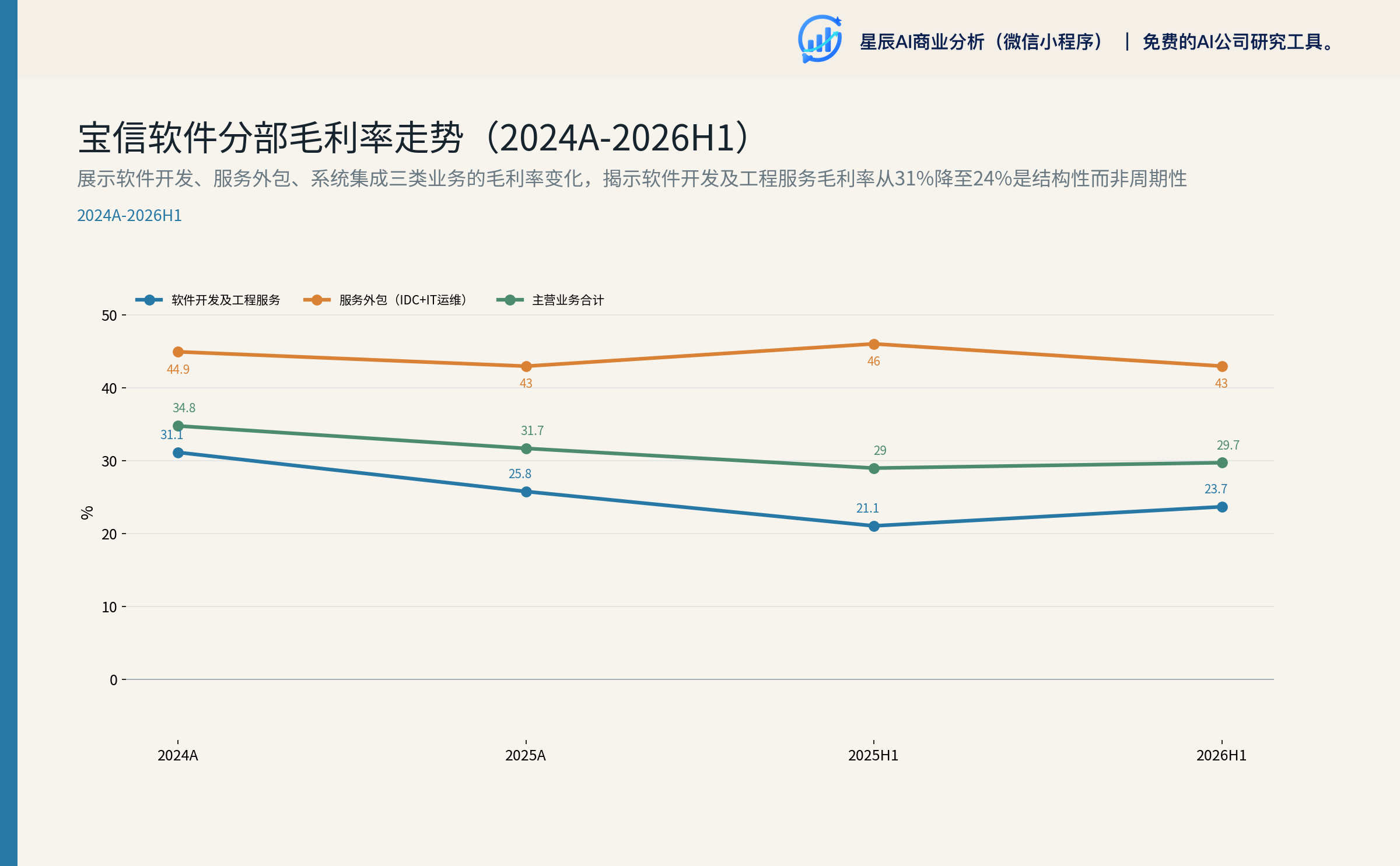The width and height of the screenshot is (1400, 866).
Task: Toggle the 服务外包(IDC+IT运维) legend entry
Action: [x=386, y=300]
